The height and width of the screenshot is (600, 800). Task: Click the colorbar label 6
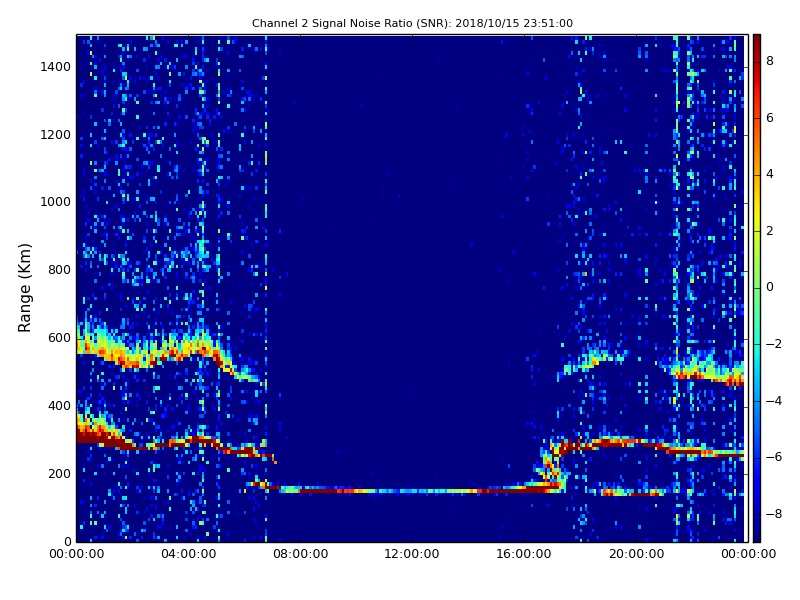point(770,118)
